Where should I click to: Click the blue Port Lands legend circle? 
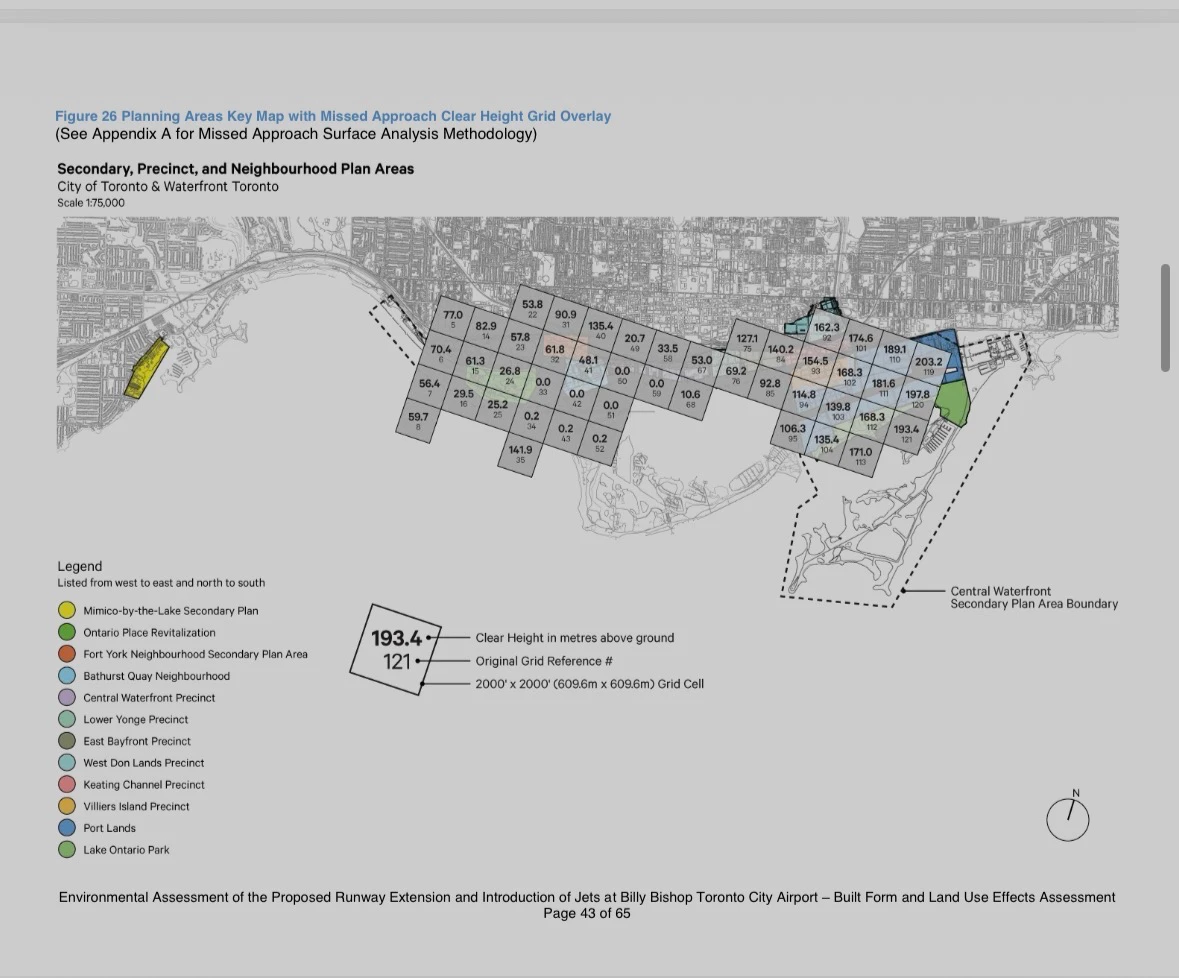[x=67, y=828]
